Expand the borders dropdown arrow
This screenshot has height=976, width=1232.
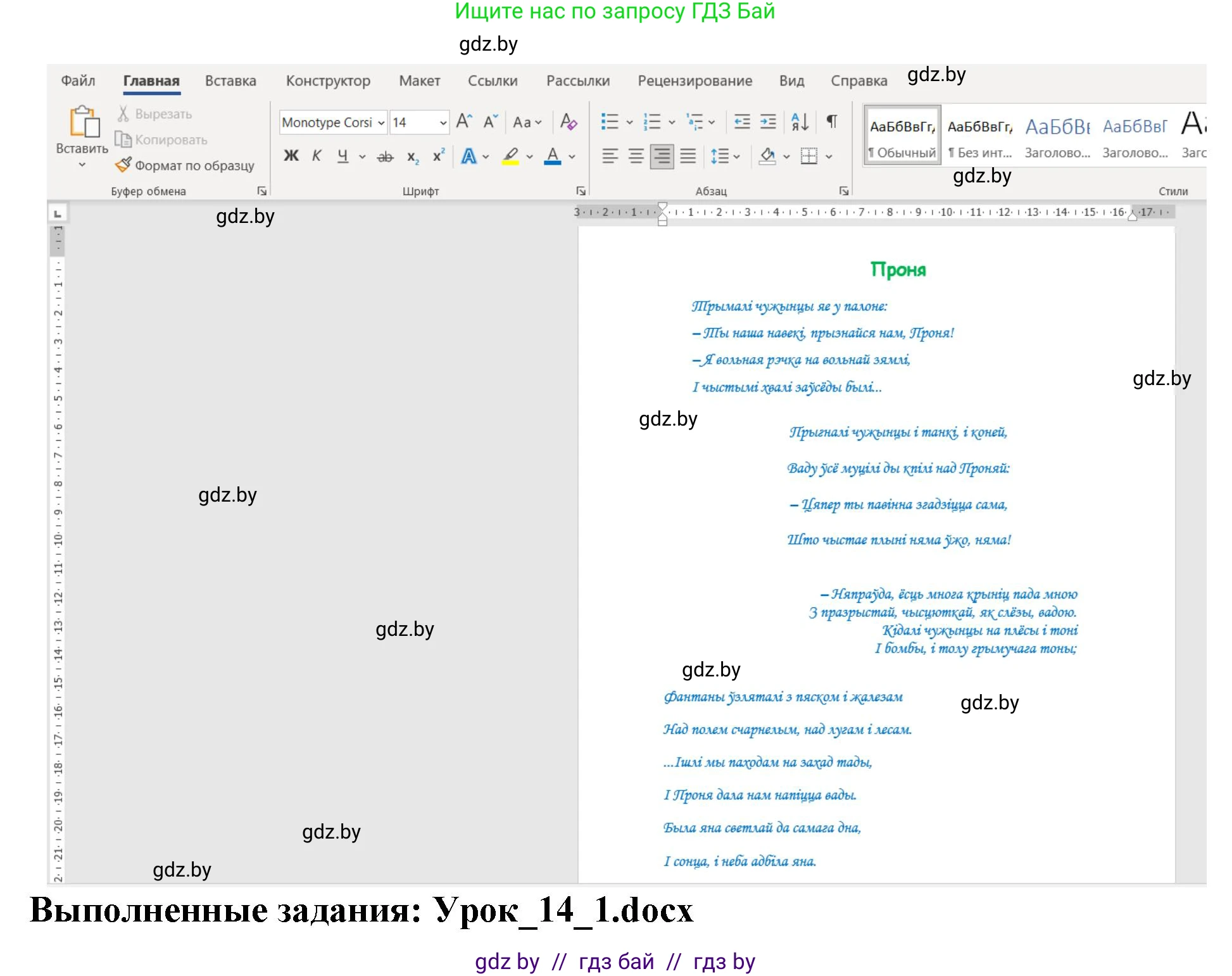point(828,156)
